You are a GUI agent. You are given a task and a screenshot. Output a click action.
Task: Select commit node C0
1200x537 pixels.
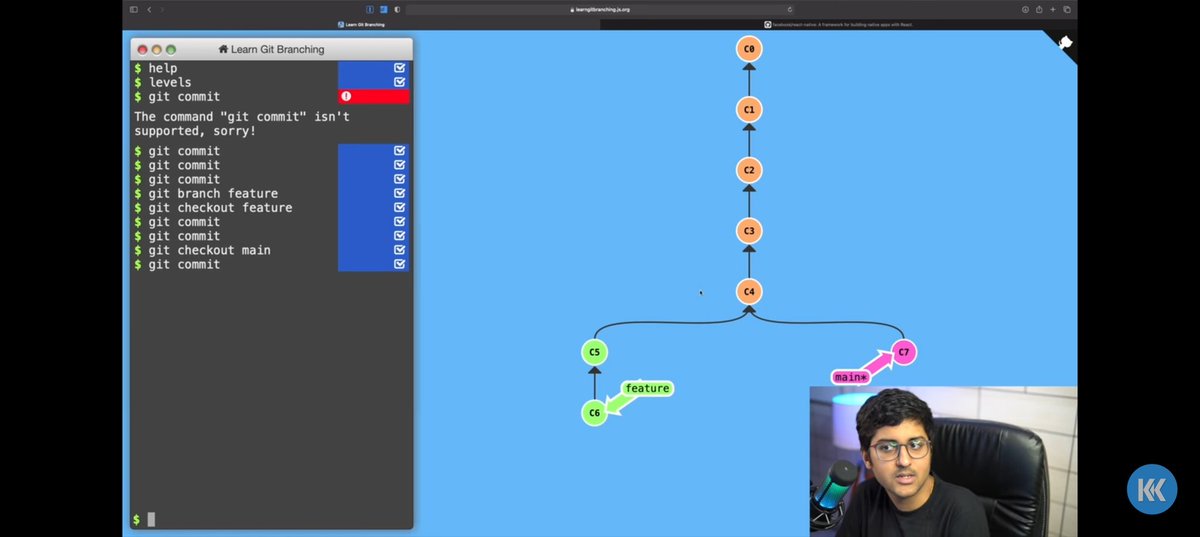(749, 48)
